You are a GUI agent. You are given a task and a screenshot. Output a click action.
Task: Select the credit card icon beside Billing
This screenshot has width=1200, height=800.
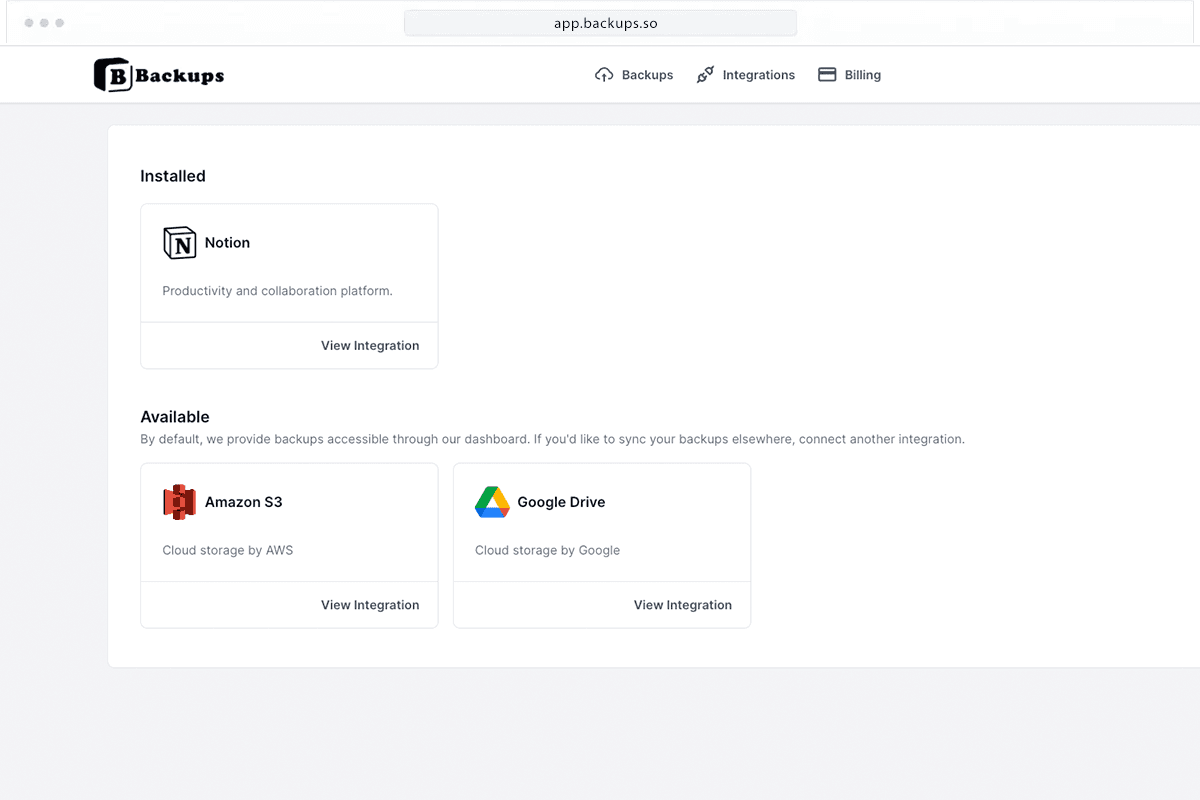826,74
